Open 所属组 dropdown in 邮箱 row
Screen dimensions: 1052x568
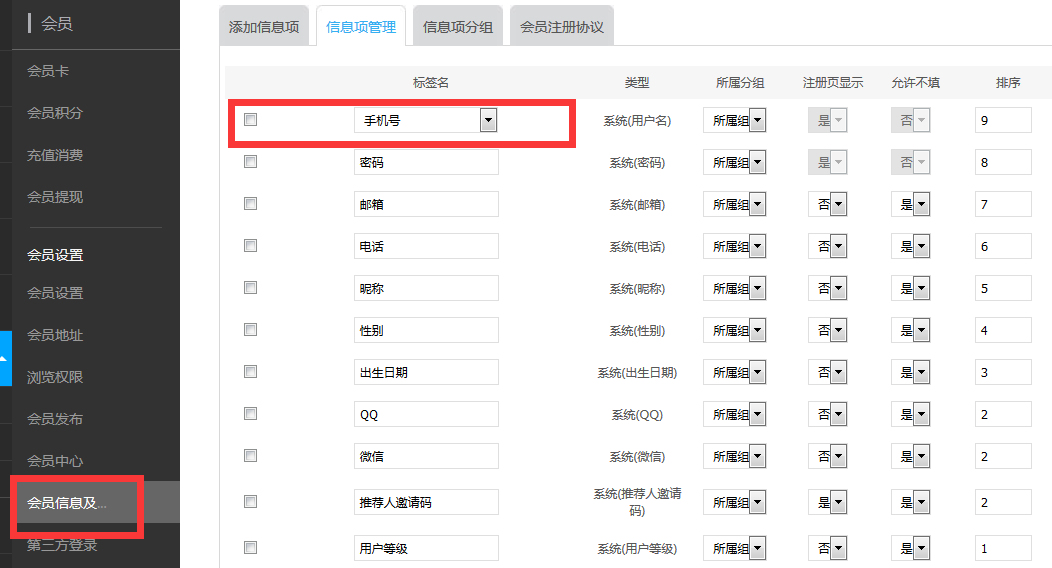click(735, 205)
